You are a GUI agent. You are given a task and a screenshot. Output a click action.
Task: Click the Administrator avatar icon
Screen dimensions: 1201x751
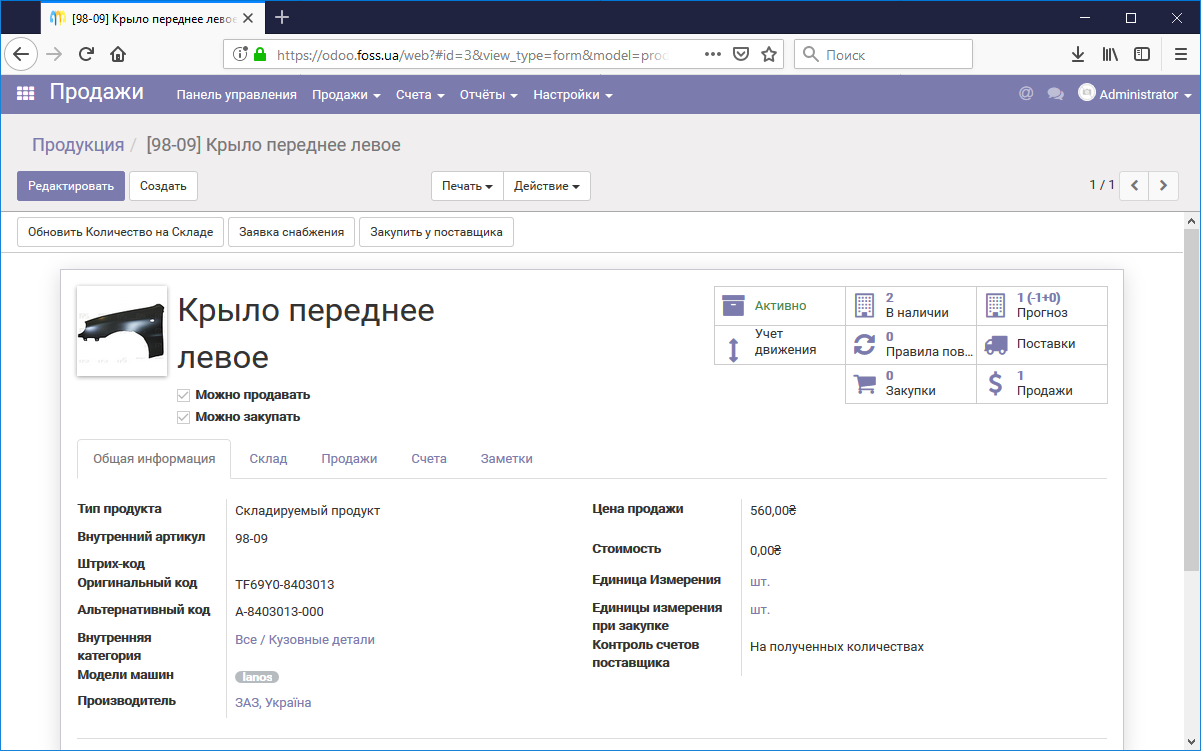click(1087, 93)
